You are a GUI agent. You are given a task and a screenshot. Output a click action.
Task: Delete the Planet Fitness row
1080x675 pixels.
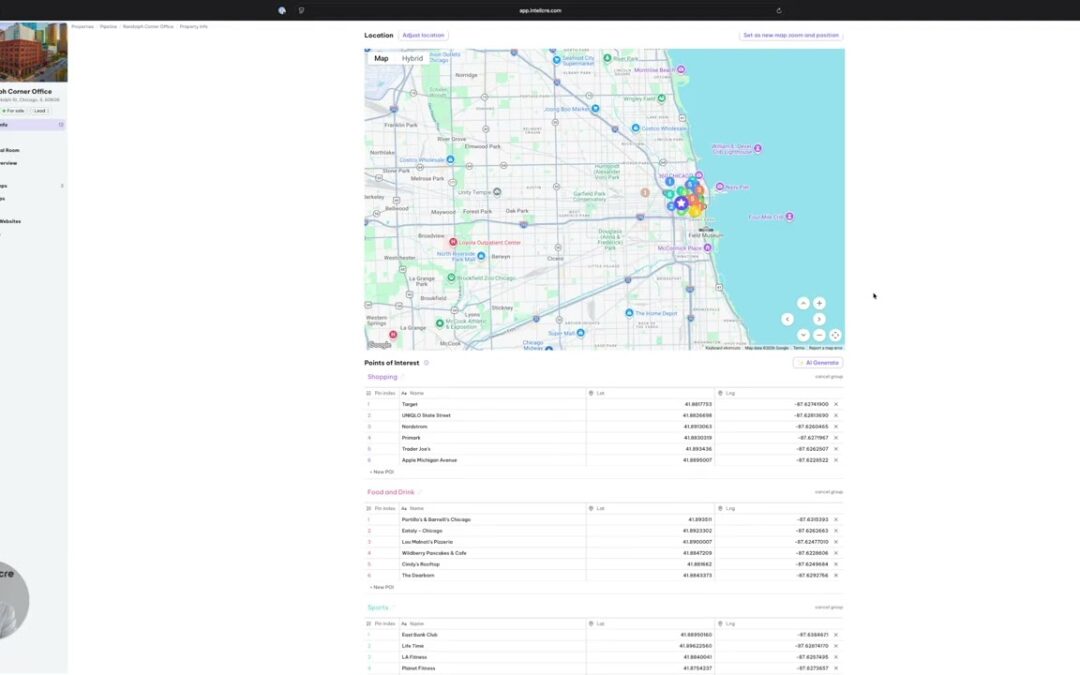(835, 668)
